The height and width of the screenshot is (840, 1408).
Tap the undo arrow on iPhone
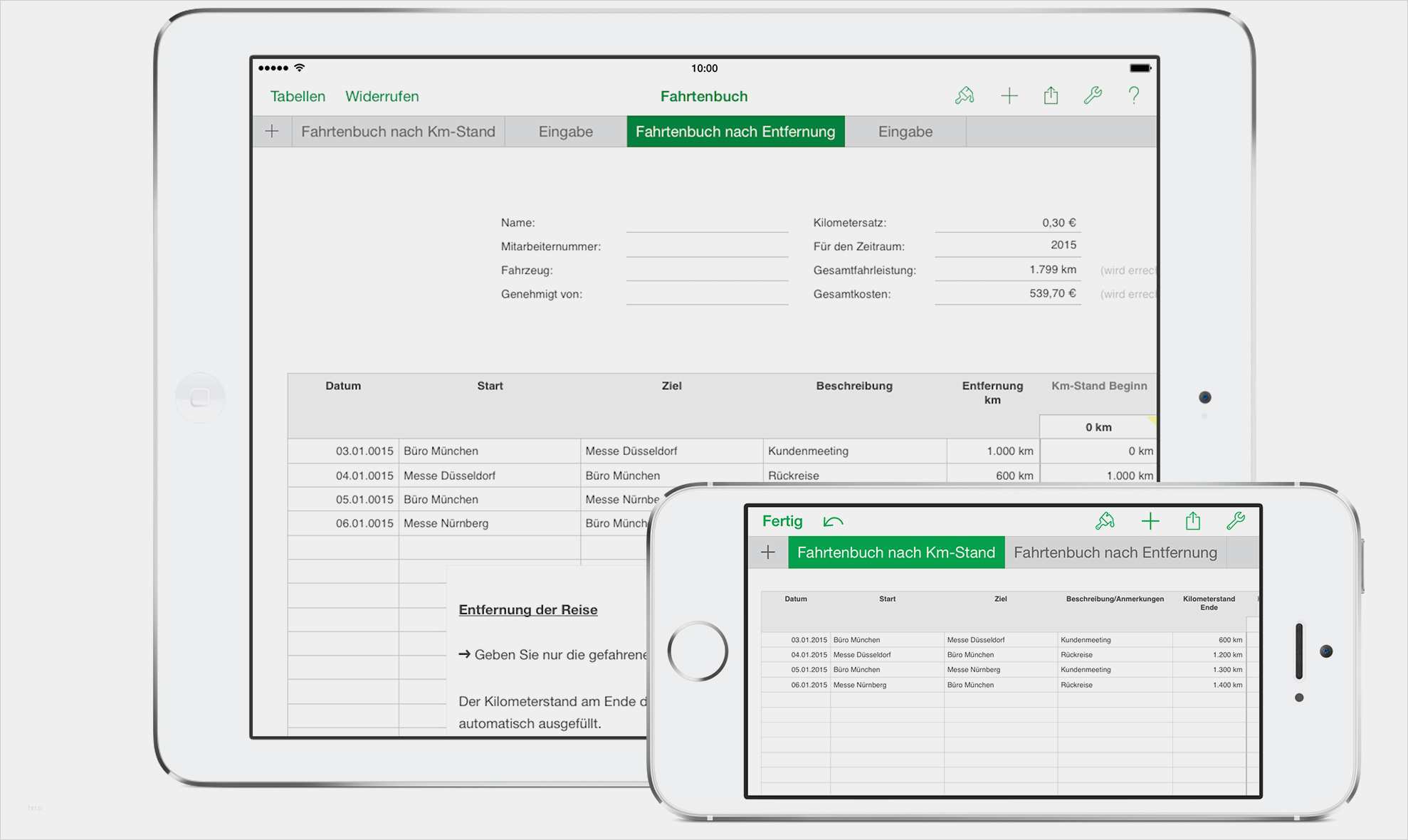coord(833,522)
